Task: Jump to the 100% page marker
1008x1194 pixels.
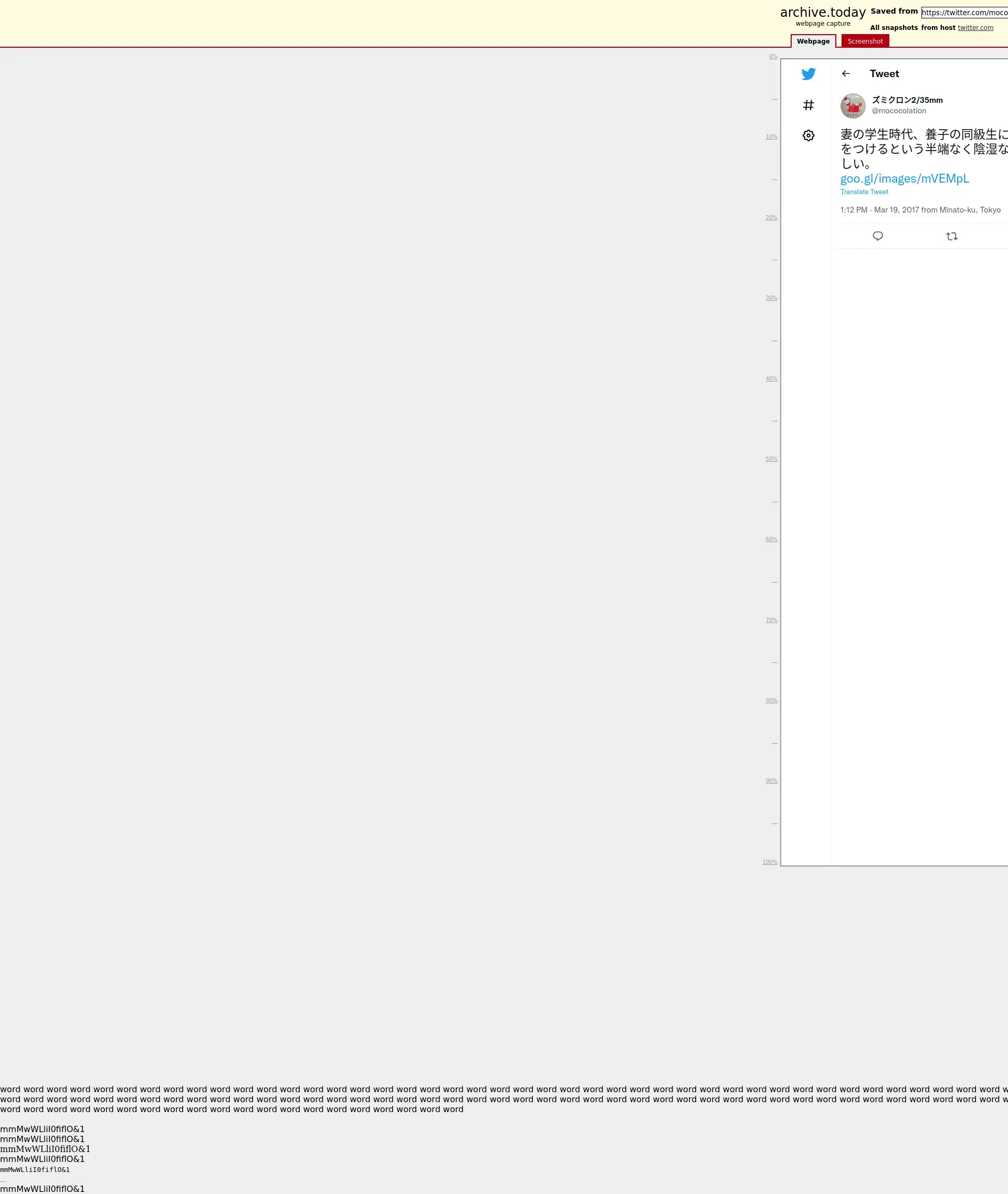Action: click(769, 862)
